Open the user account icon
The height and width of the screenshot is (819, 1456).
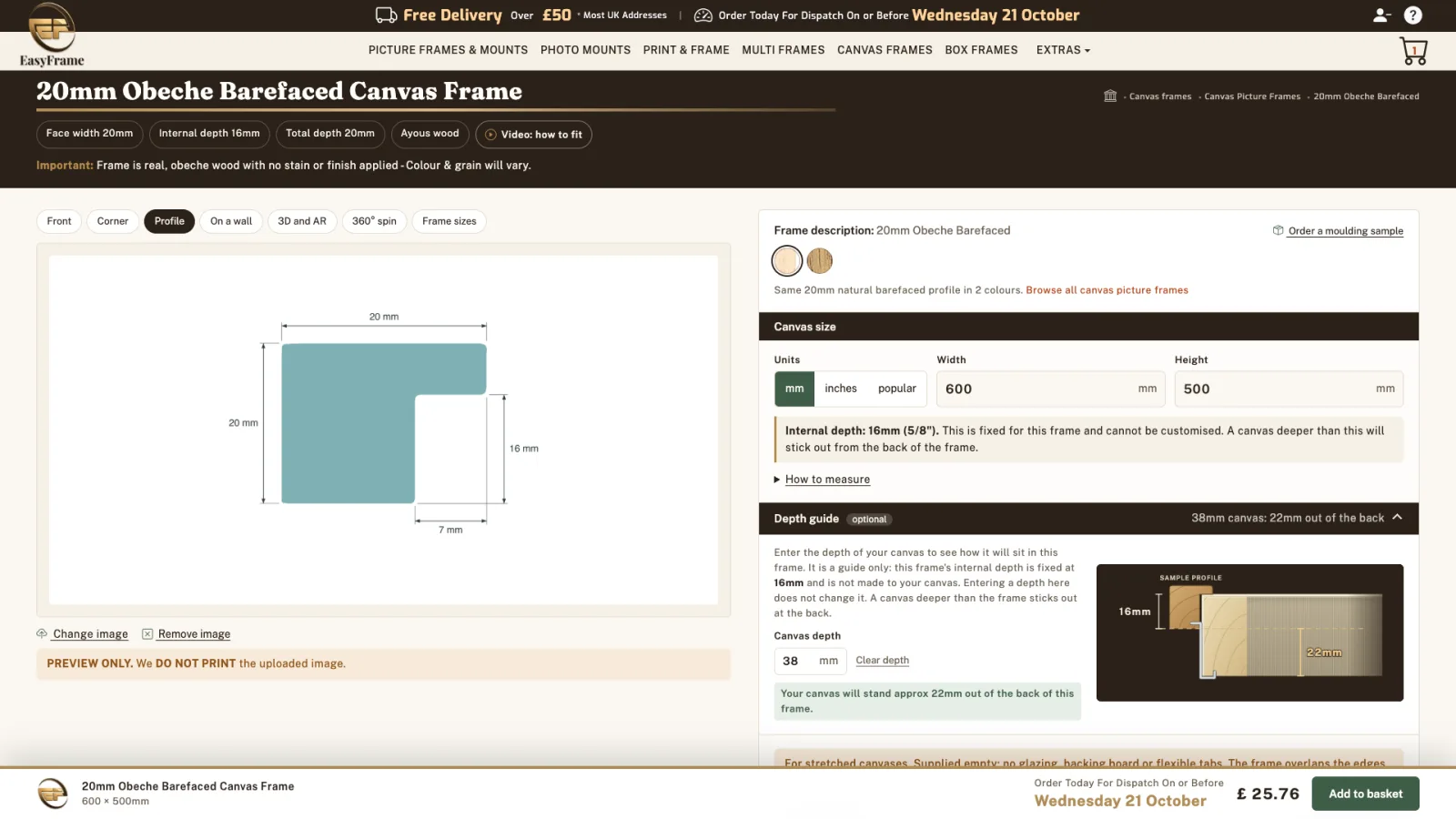(1381, 15)
